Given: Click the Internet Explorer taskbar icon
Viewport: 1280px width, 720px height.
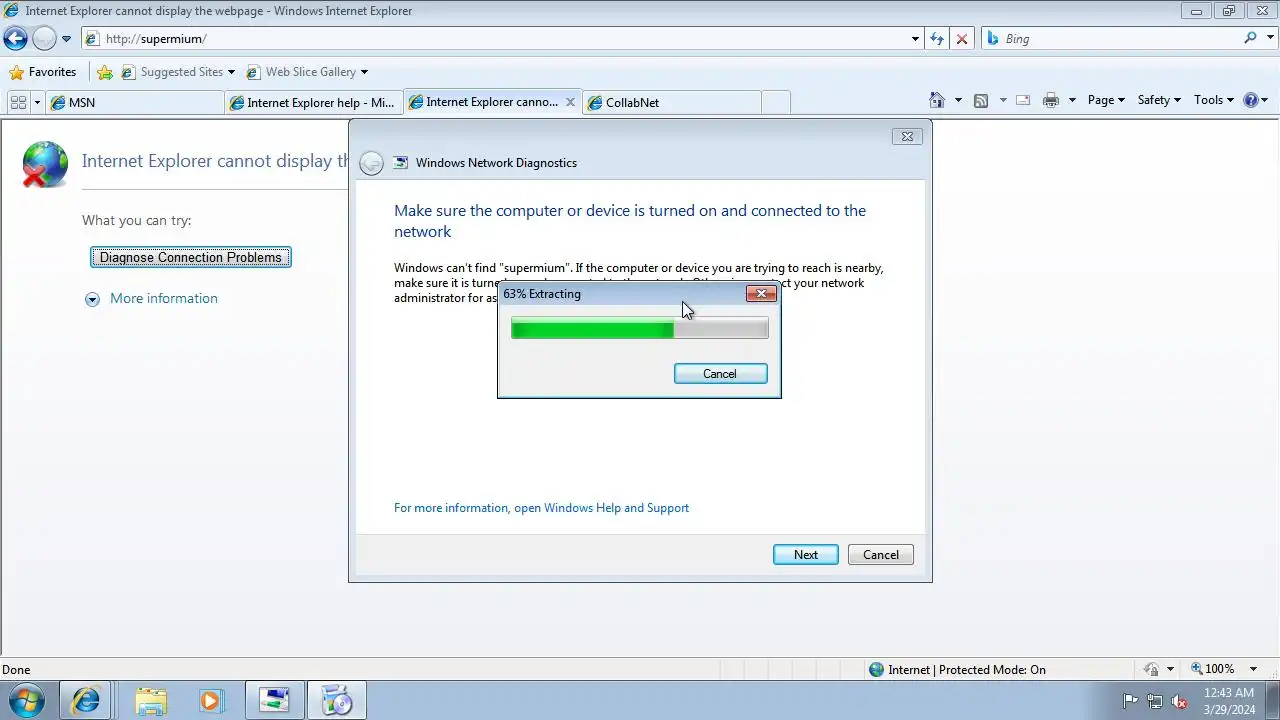Looking at the screenshot, I should (x=85, y=701).
